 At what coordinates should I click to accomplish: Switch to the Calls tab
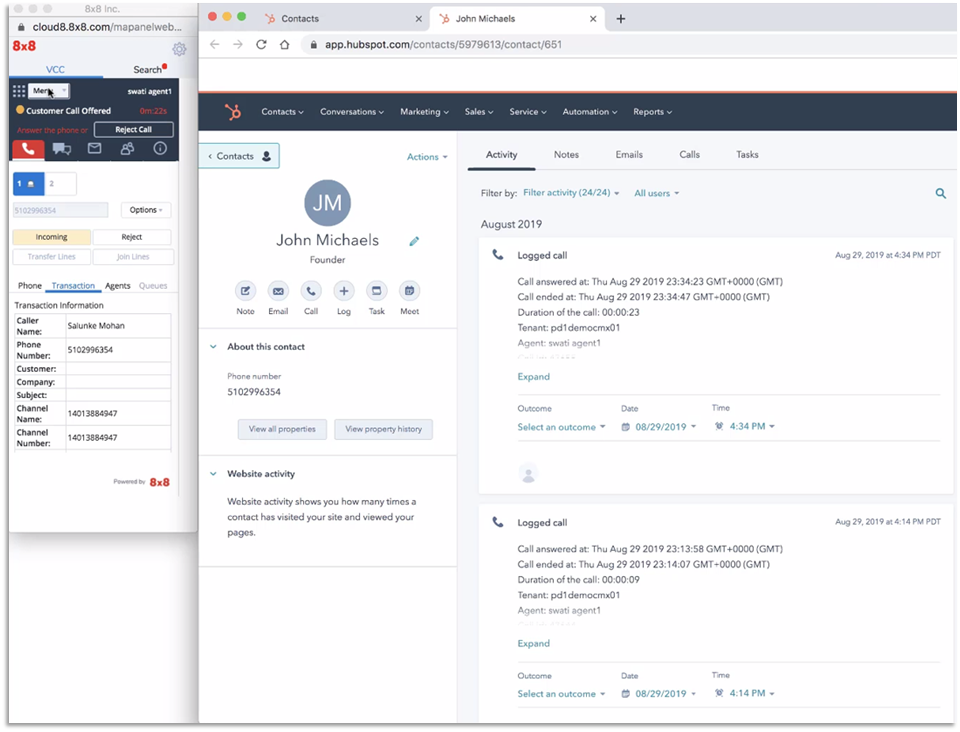[x=689, y=155]
